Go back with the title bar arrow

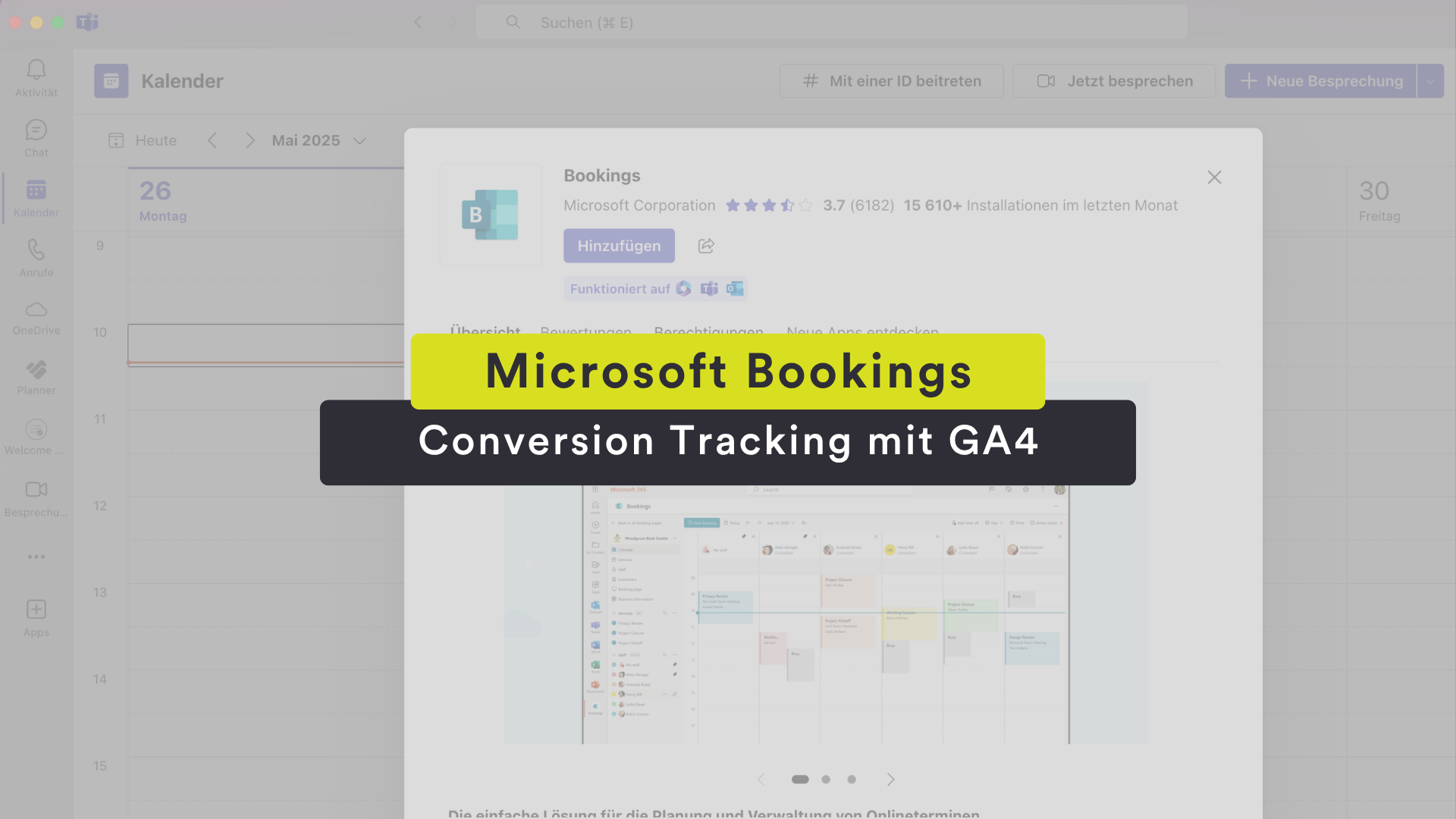[419, 22]
